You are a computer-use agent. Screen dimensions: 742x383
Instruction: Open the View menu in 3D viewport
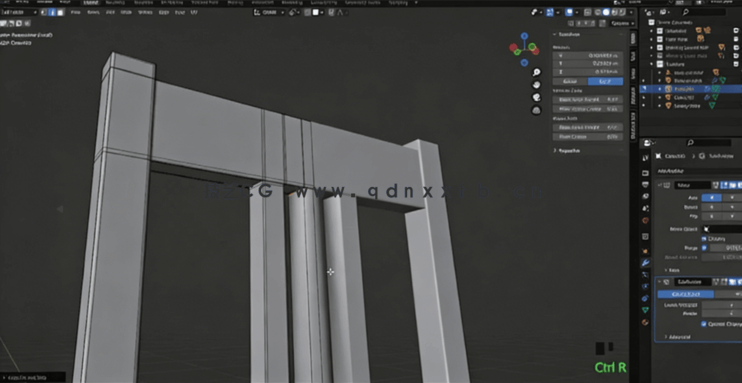click(x=75, y=12)
